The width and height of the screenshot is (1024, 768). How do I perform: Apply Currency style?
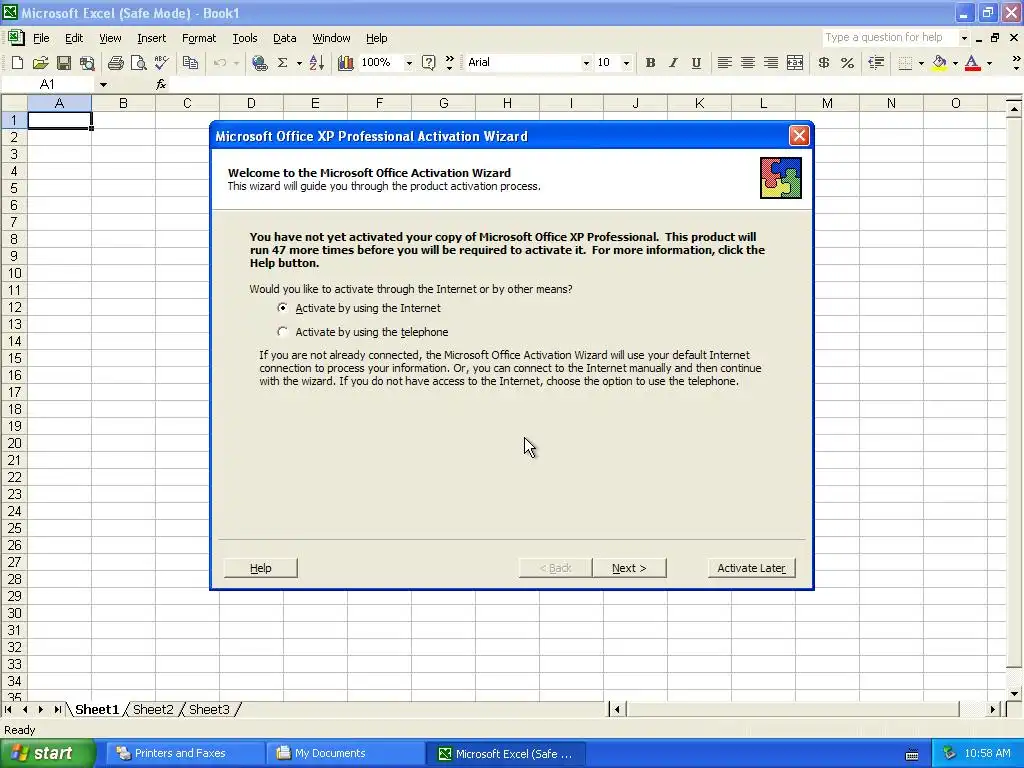[824, 63]
